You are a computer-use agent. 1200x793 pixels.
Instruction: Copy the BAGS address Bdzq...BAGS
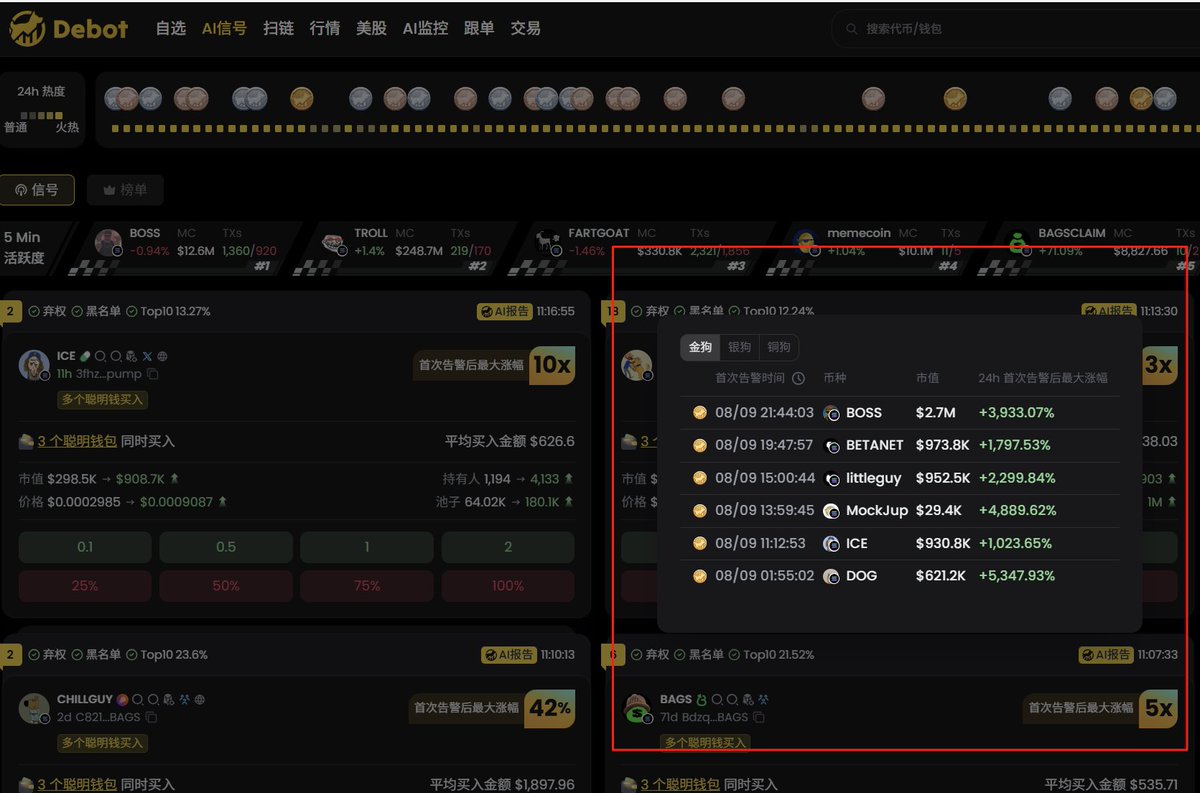tap(759, 718)
